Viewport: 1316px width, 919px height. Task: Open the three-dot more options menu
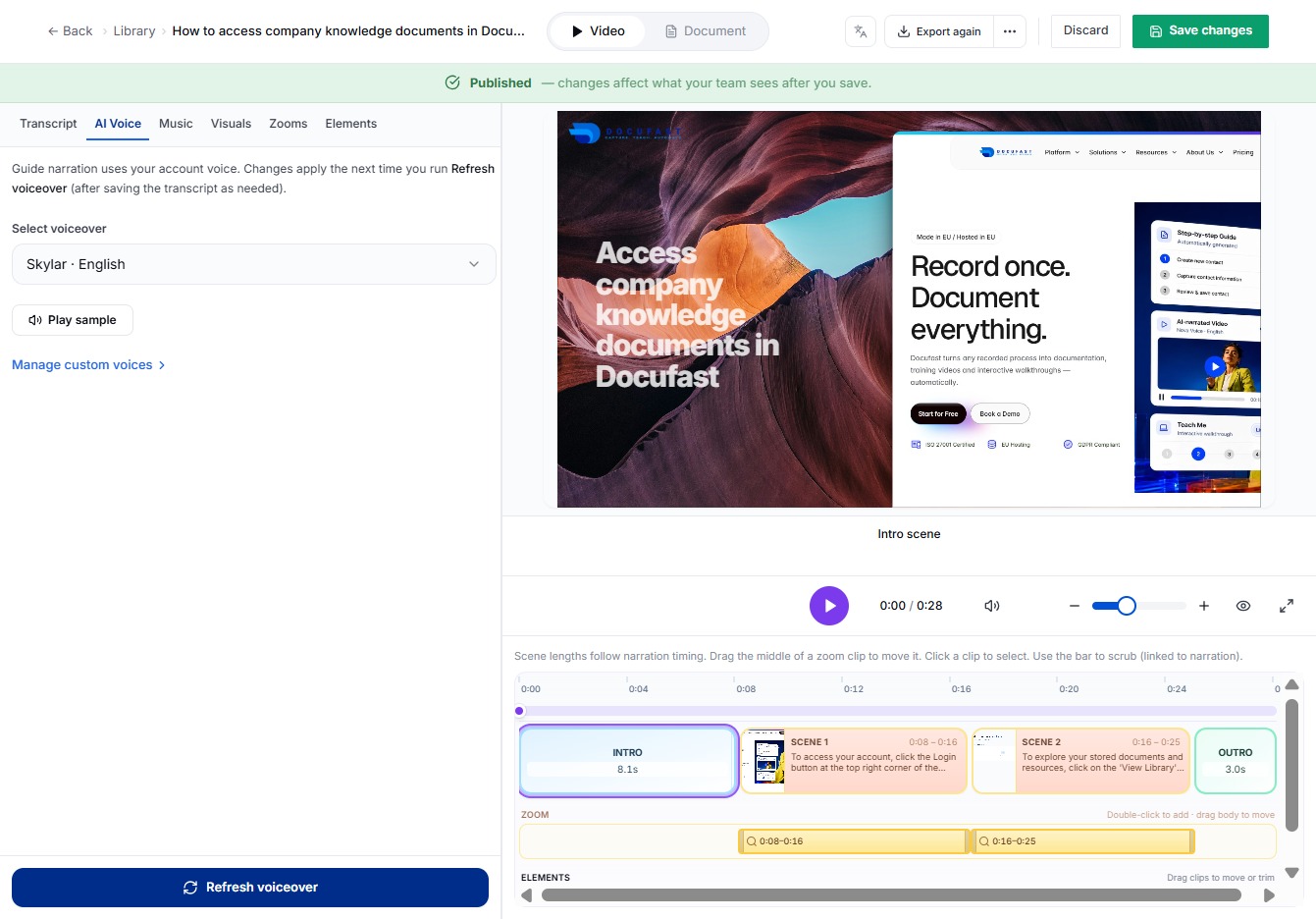click(1010, 31)
